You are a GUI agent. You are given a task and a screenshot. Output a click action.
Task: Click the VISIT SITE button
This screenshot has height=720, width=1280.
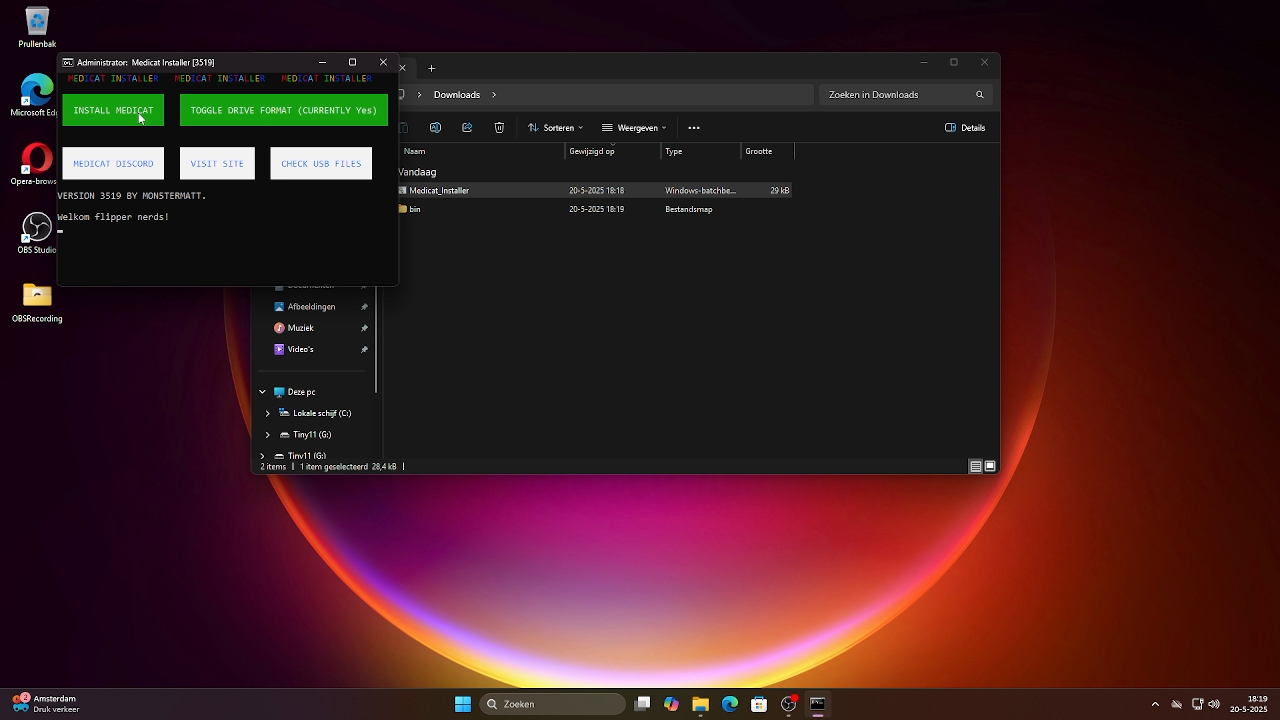(217, 163)
